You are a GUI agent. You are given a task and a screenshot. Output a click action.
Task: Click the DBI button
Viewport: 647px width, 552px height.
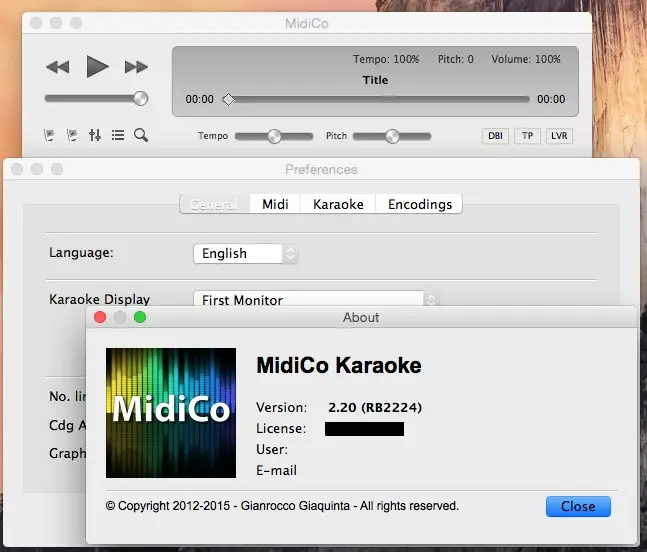click(x=495, y=136)
